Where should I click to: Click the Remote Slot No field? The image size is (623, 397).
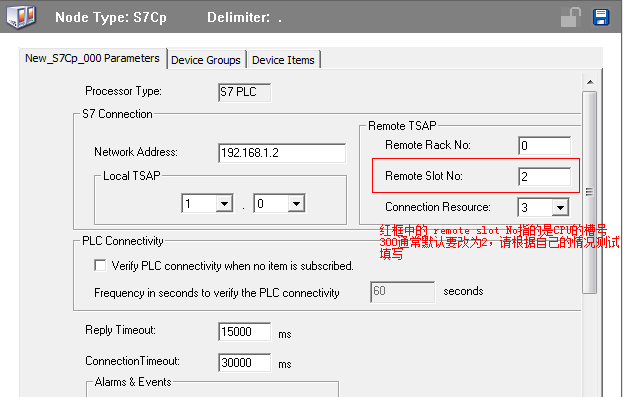(x=544, y=177)
